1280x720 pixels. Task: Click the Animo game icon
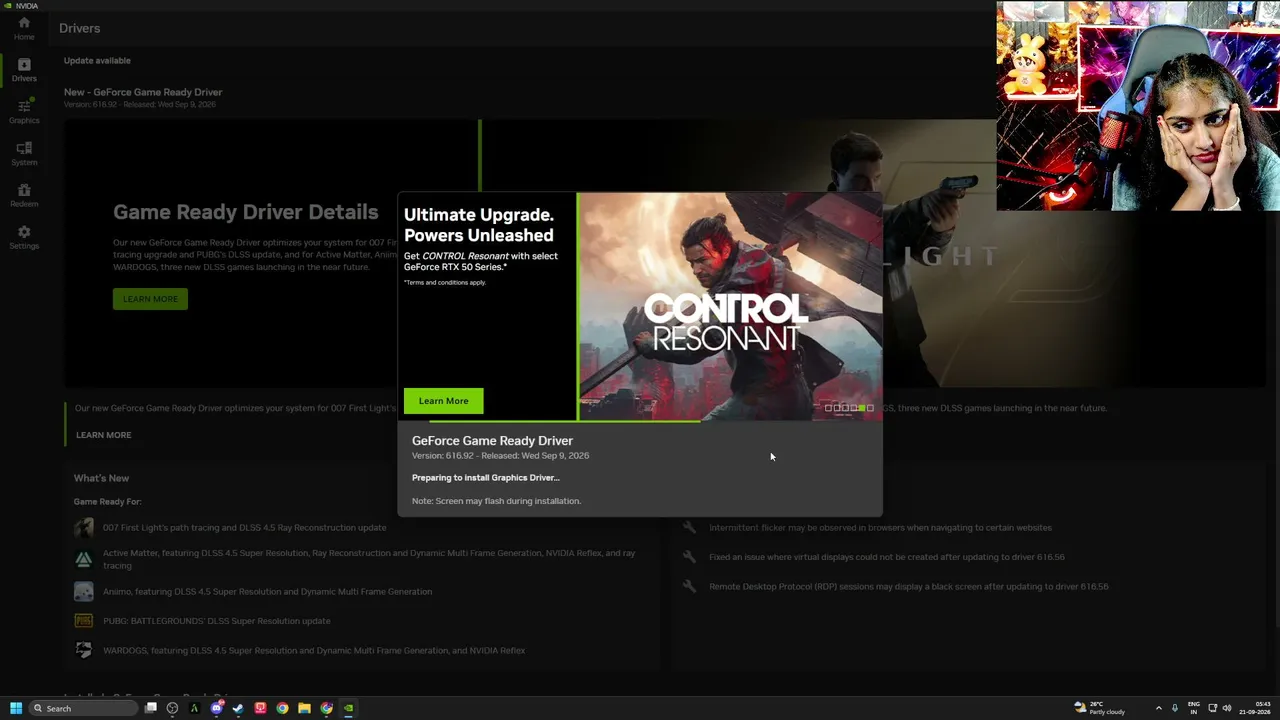coord(84,591)
